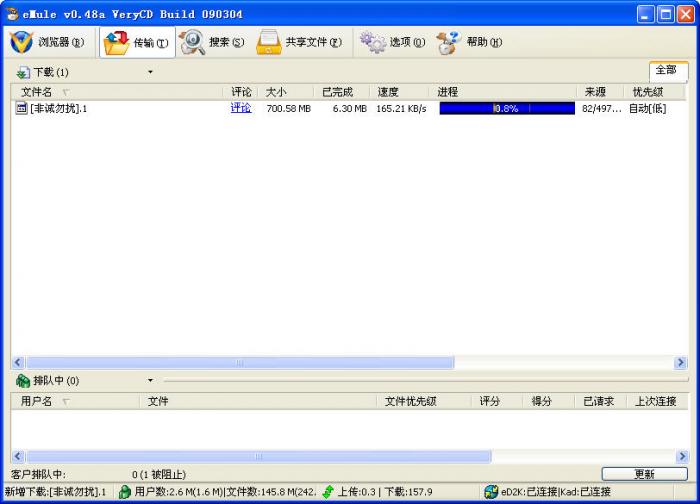Click the download progress bar at 0.8%
The height and width of the screenshot is (504, 700).
pos(506,108)
